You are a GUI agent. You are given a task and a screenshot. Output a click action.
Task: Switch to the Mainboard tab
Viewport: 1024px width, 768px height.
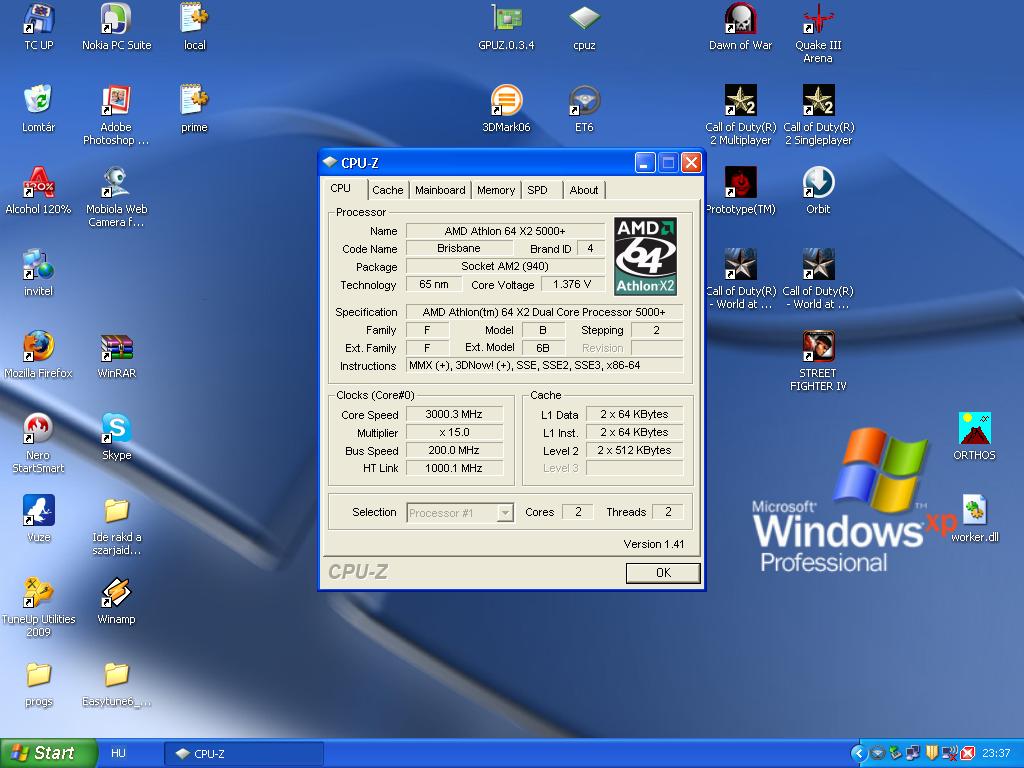pyautogui.click(x=440, y=190)
